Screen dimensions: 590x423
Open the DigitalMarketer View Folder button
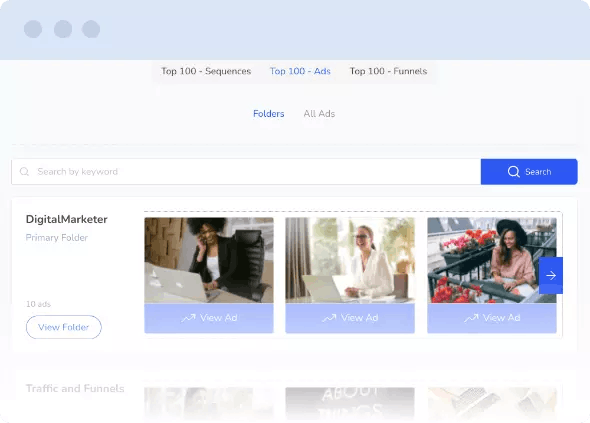(64, 327)
